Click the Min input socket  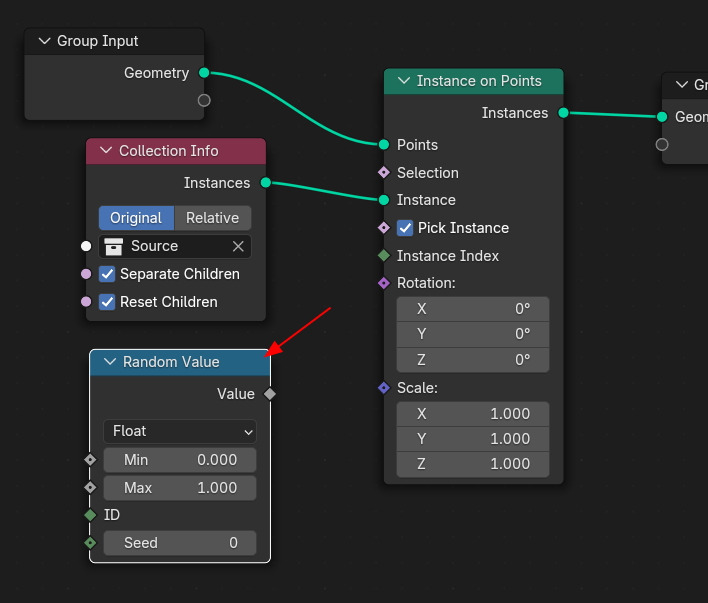click(90, 460)
